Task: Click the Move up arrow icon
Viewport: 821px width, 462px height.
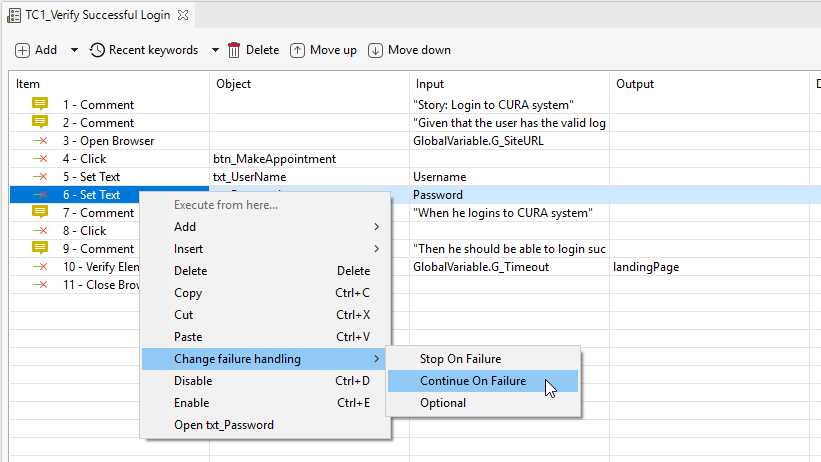Action: coord(297,50)
